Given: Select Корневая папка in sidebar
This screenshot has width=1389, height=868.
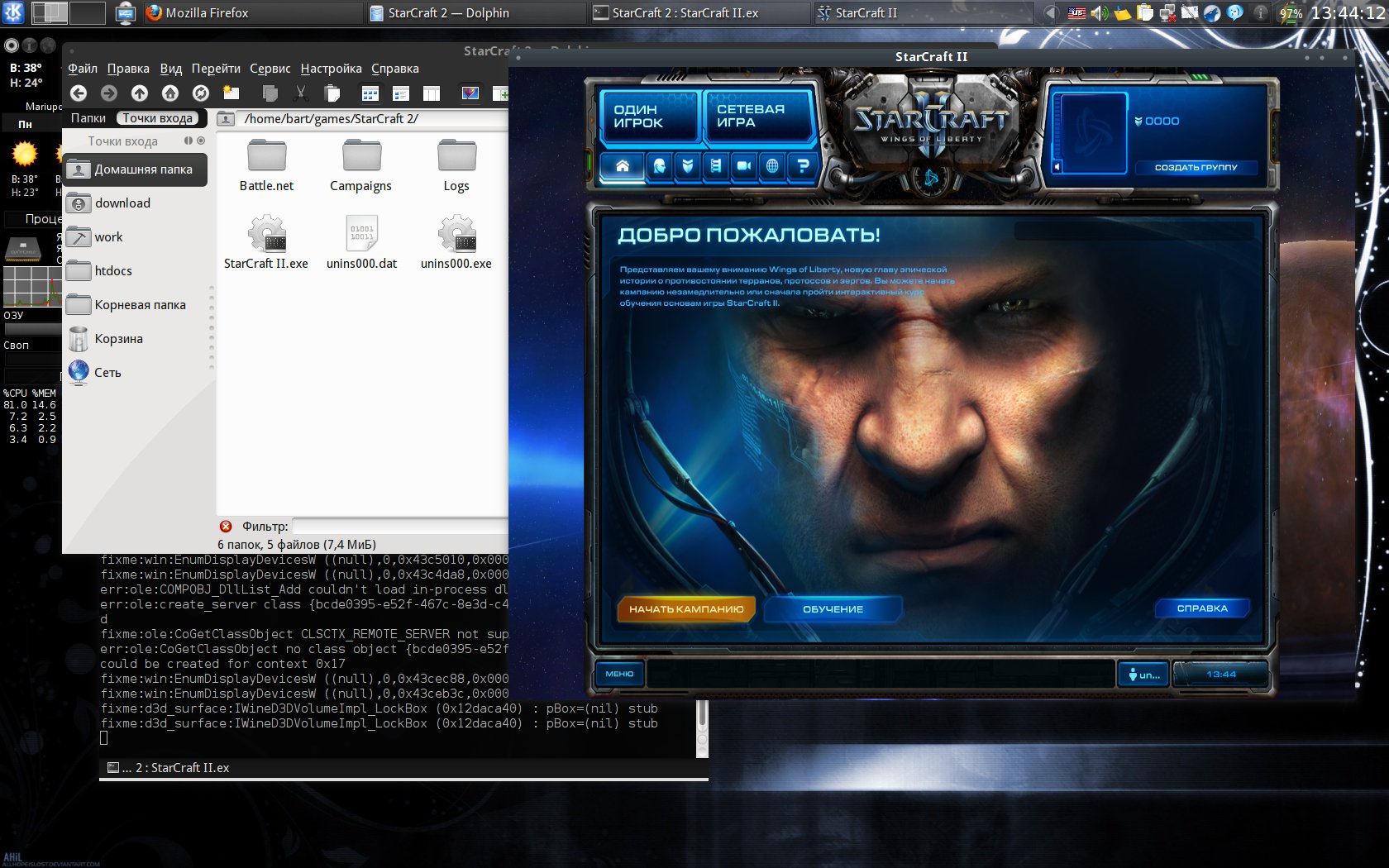Looking at the screenshot, I should [136, 305].
